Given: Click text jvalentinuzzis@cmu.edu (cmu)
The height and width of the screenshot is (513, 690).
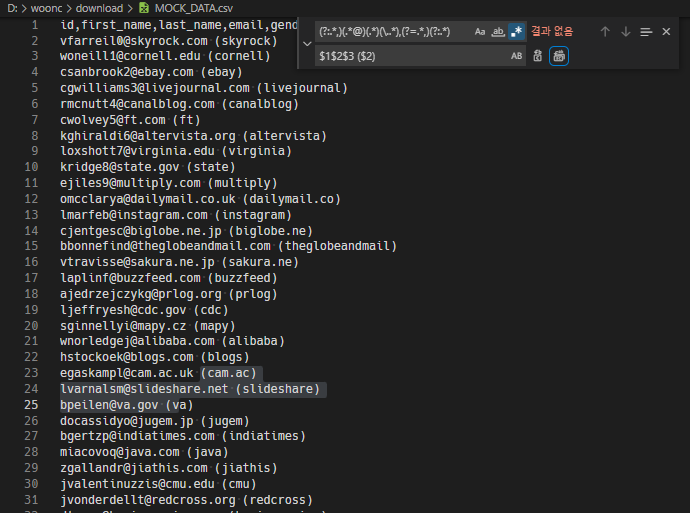Looking at the screenshot, I should [158, 484].
